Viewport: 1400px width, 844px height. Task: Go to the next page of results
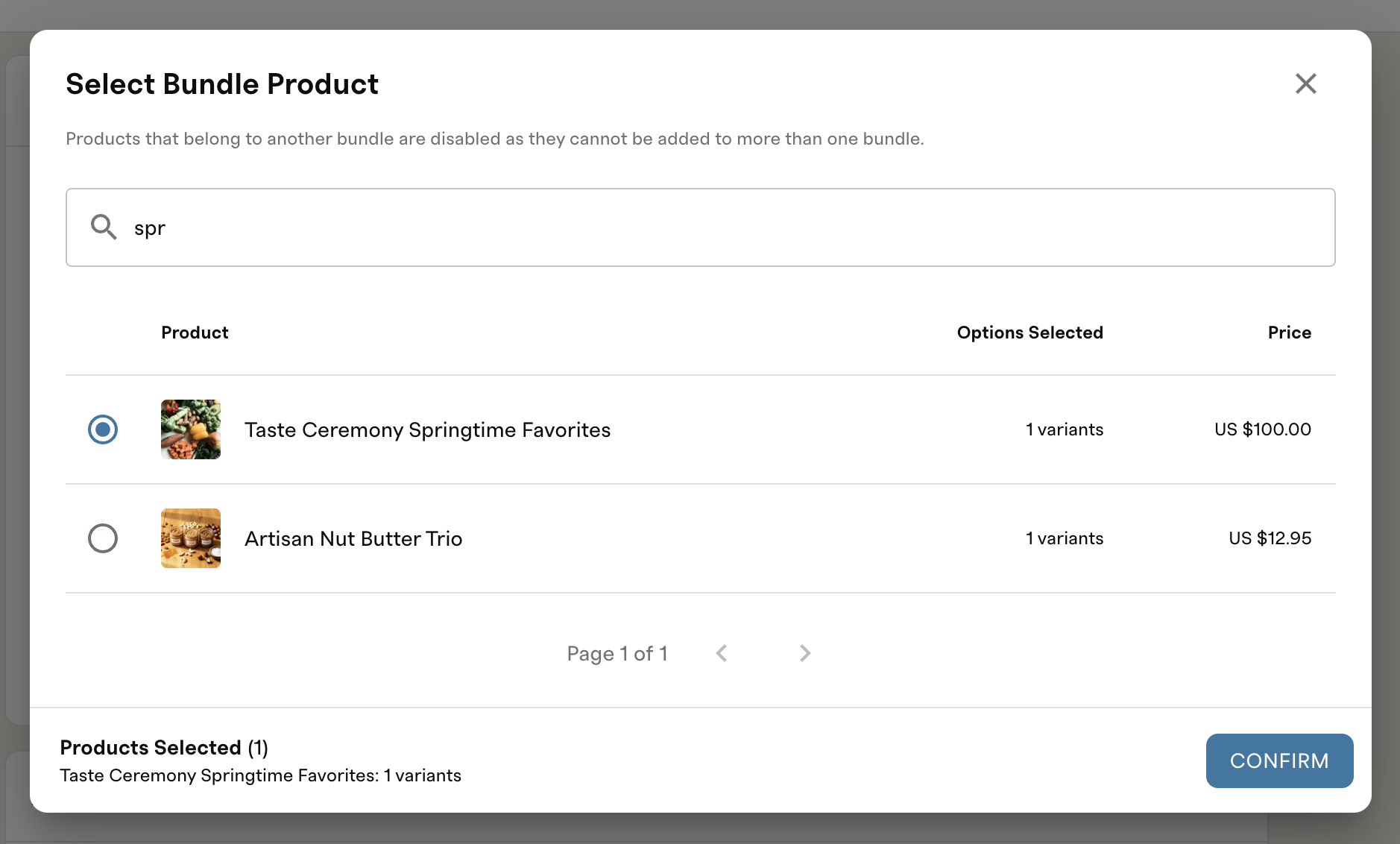(805, 654)
